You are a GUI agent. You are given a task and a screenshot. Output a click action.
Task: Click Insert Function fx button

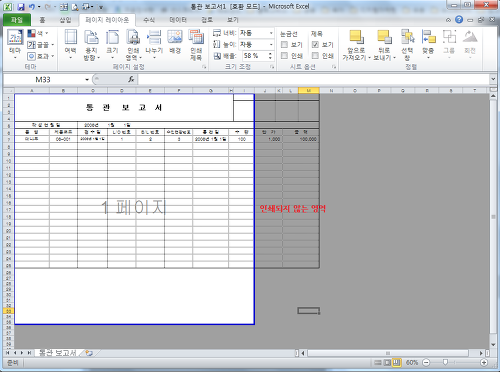tap(131, 79)
